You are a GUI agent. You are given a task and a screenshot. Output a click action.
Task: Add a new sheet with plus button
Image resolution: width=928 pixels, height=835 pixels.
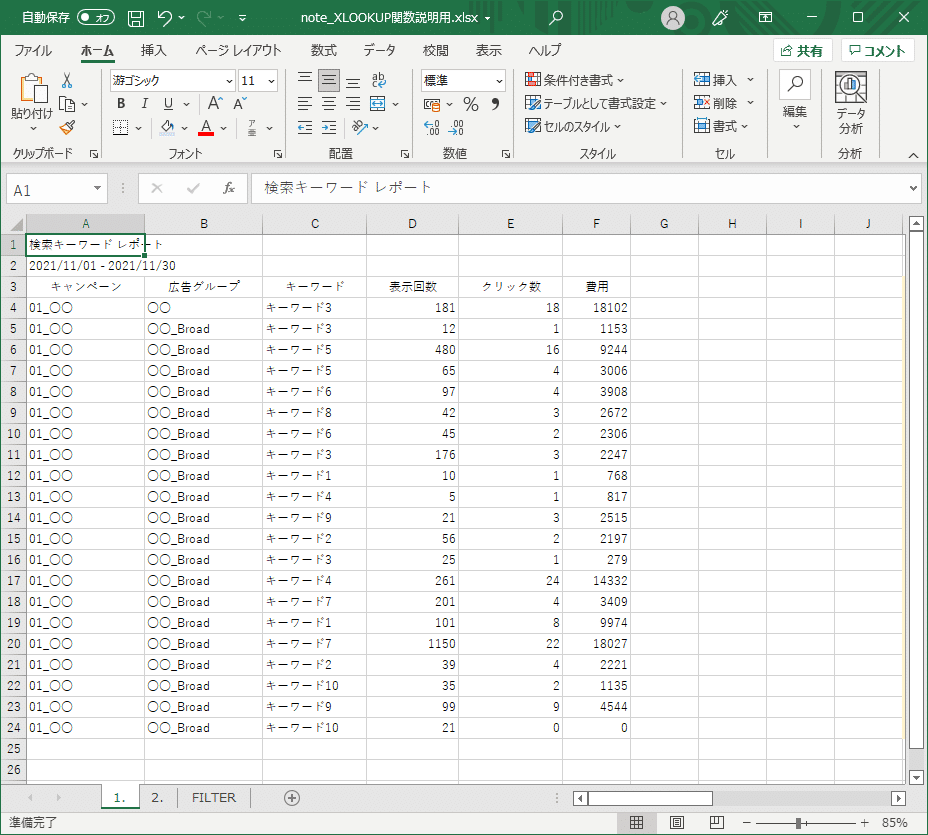pyautogui.click(x=292, y=798)
